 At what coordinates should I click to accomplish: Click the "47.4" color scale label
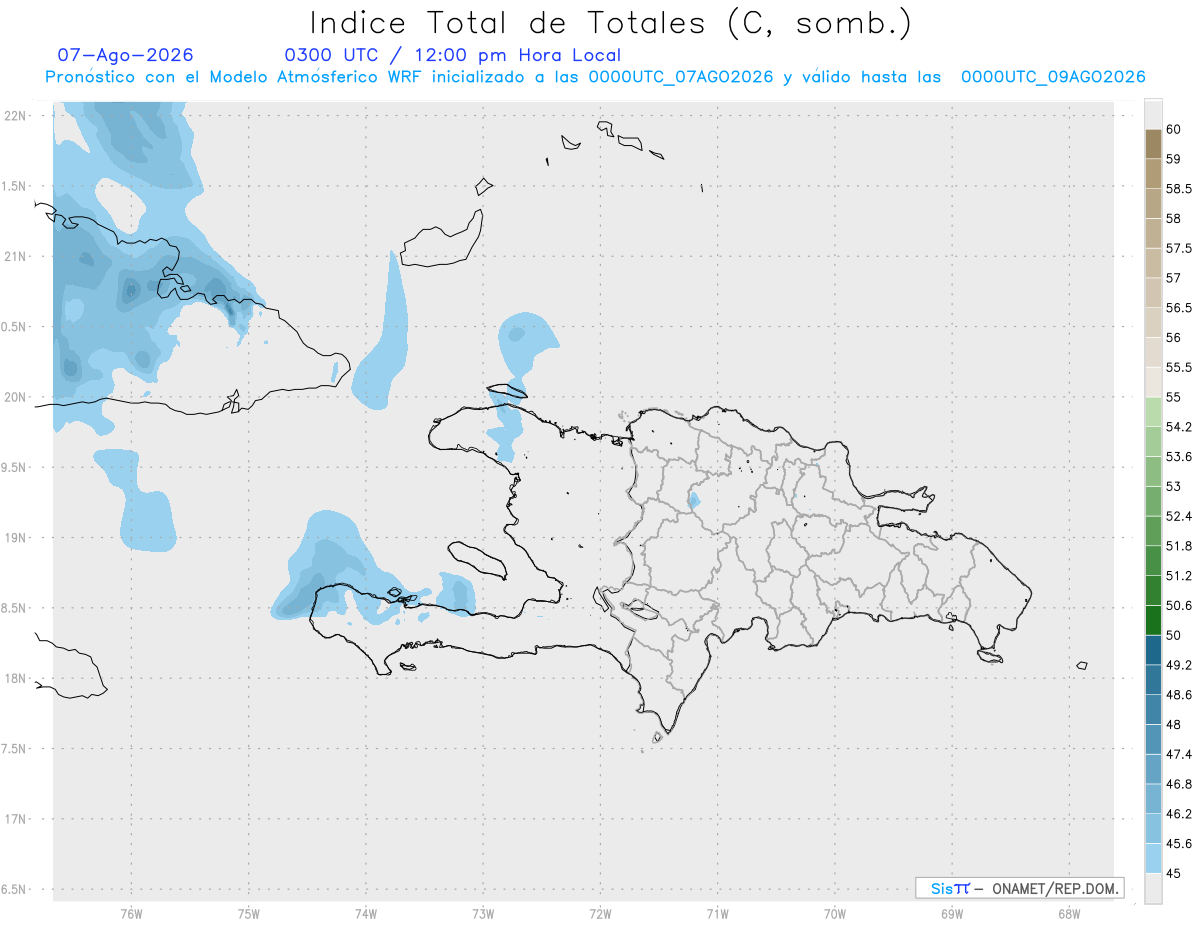click(x=1179, y=754)
